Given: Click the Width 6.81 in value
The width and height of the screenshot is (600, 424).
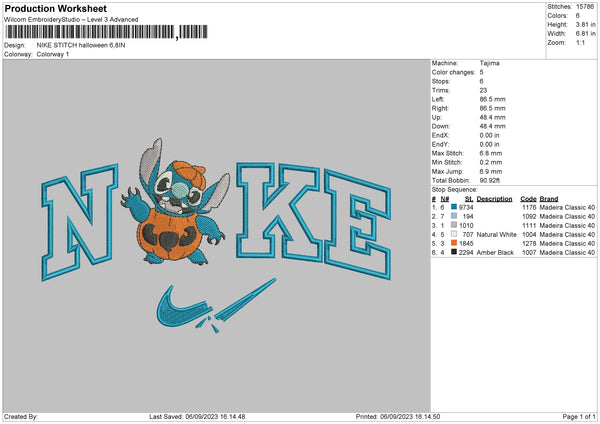Looking at the screenshot, I should tap(585, 34).
